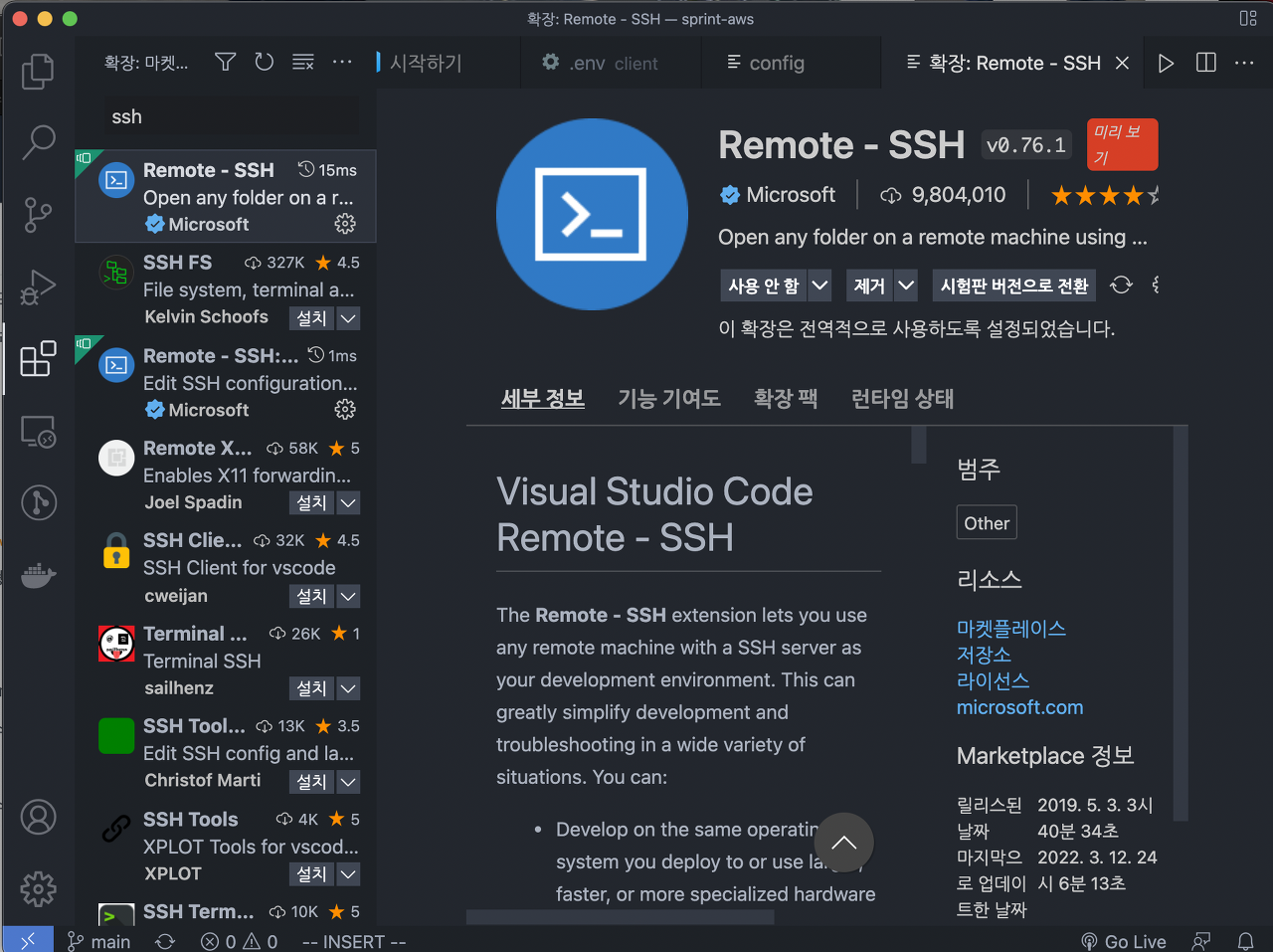Switch to the .env client tab
Viewport: 1273px width, 952px height.
(614, 63)
